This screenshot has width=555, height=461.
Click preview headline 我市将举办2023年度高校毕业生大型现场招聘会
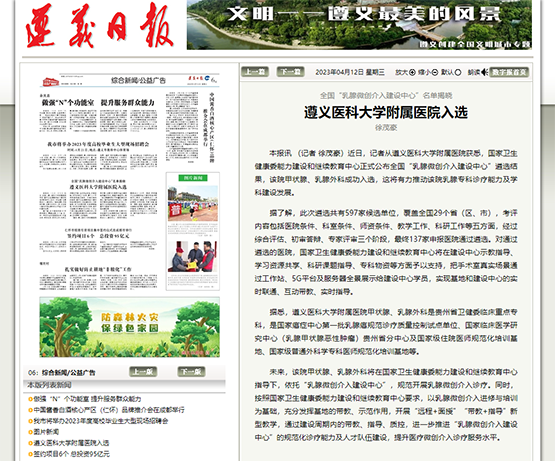click(x=98, y=144)
